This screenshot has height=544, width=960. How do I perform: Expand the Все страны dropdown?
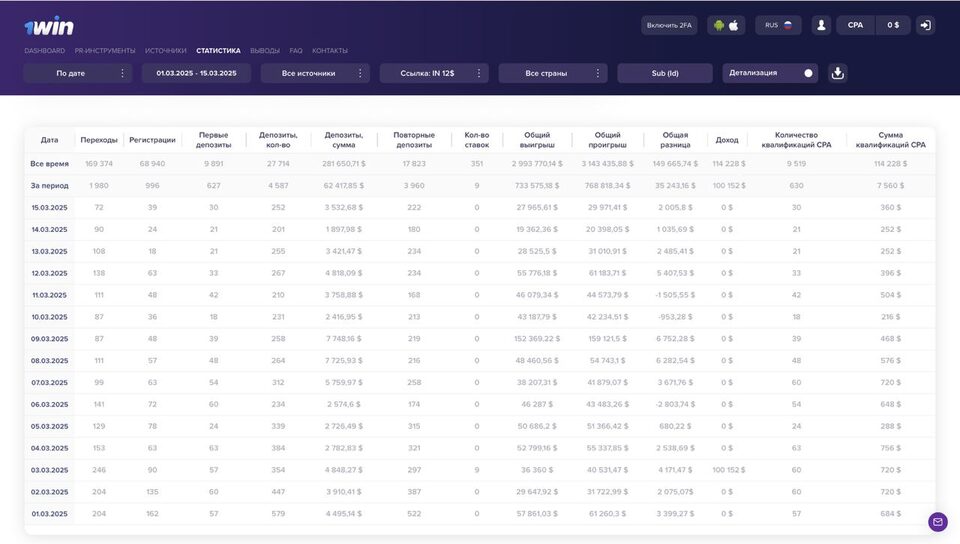pos(552,73)
